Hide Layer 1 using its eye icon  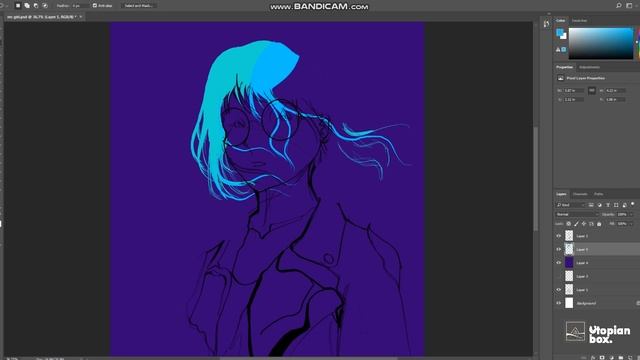pyautogui.click(x=559, y=290)
